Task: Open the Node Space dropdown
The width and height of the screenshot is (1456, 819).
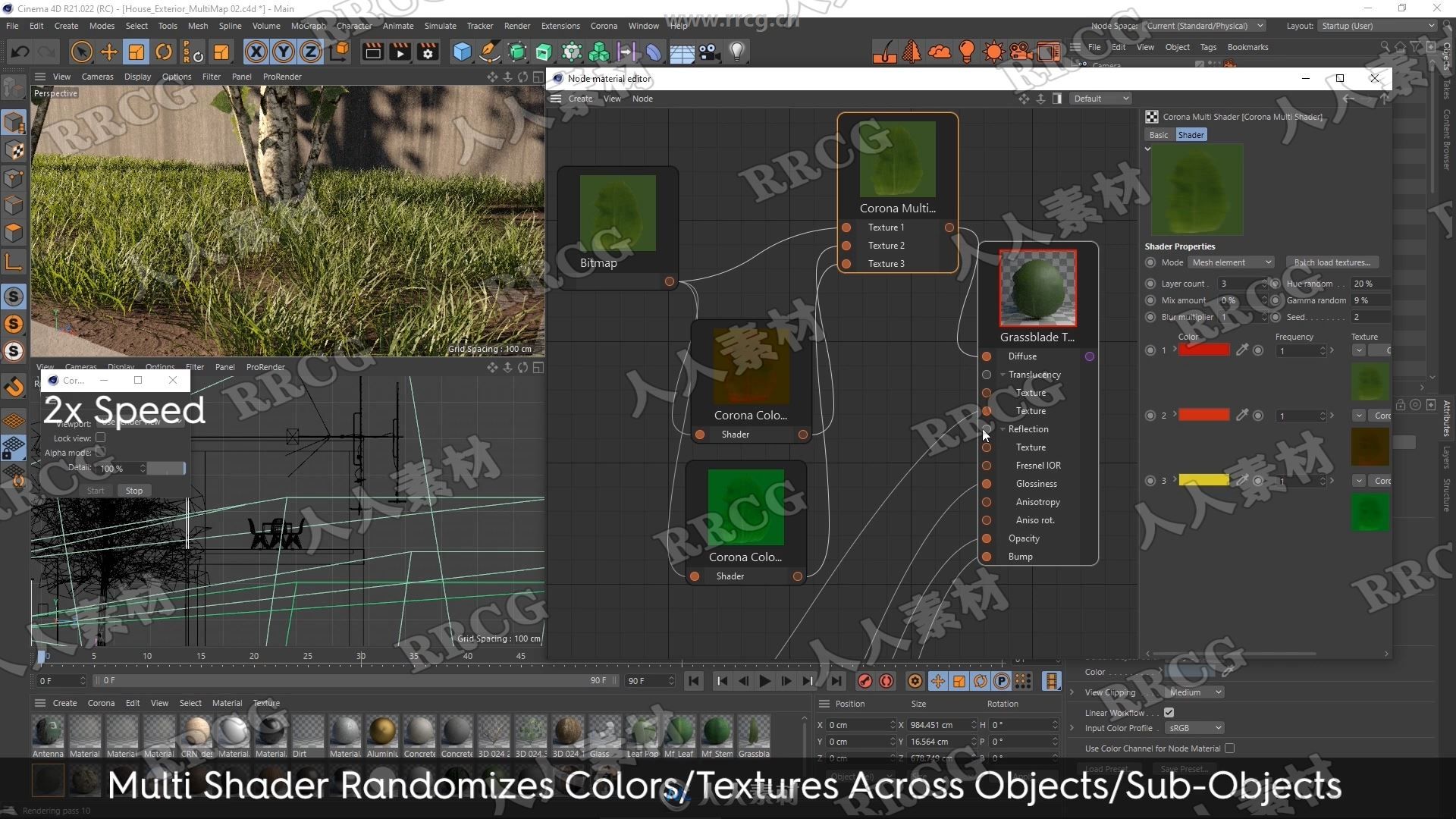Action: click(1204, 26)
